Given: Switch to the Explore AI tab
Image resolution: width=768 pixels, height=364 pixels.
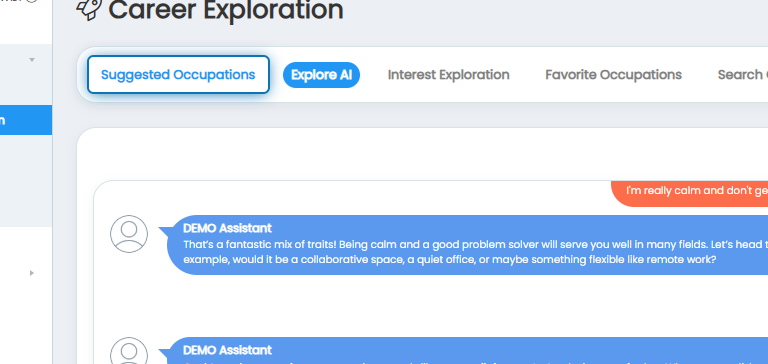Looking at the screenshot, I should click(321, 75).
